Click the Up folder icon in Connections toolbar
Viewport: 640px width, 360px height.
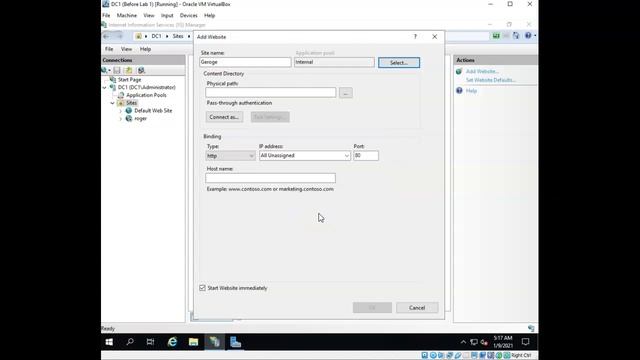click(x=129, y=71)
